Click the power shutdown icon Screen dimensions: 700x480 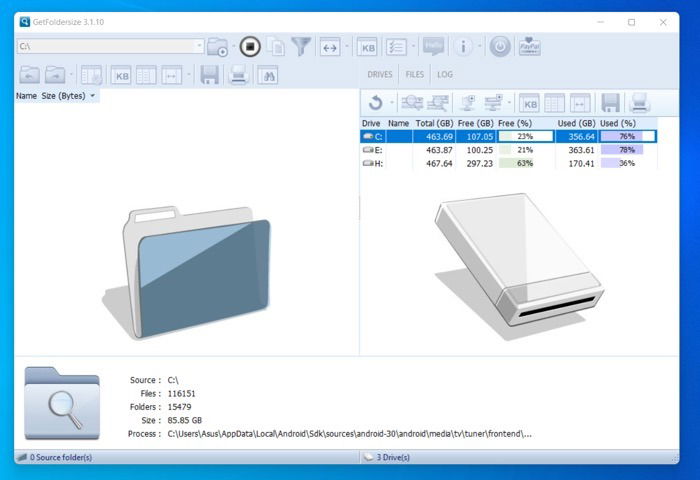pyautogui.click(x=500, y=46)
